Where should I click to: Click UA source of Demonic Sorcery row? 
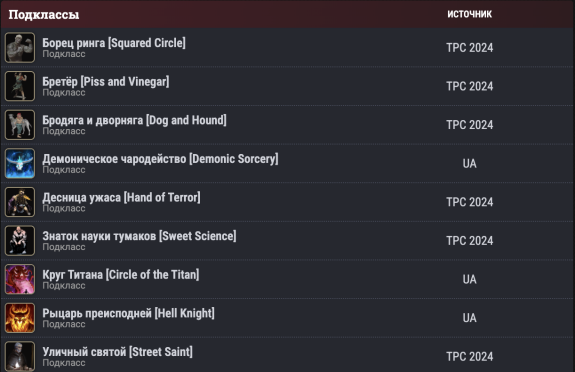click(469, 164)
